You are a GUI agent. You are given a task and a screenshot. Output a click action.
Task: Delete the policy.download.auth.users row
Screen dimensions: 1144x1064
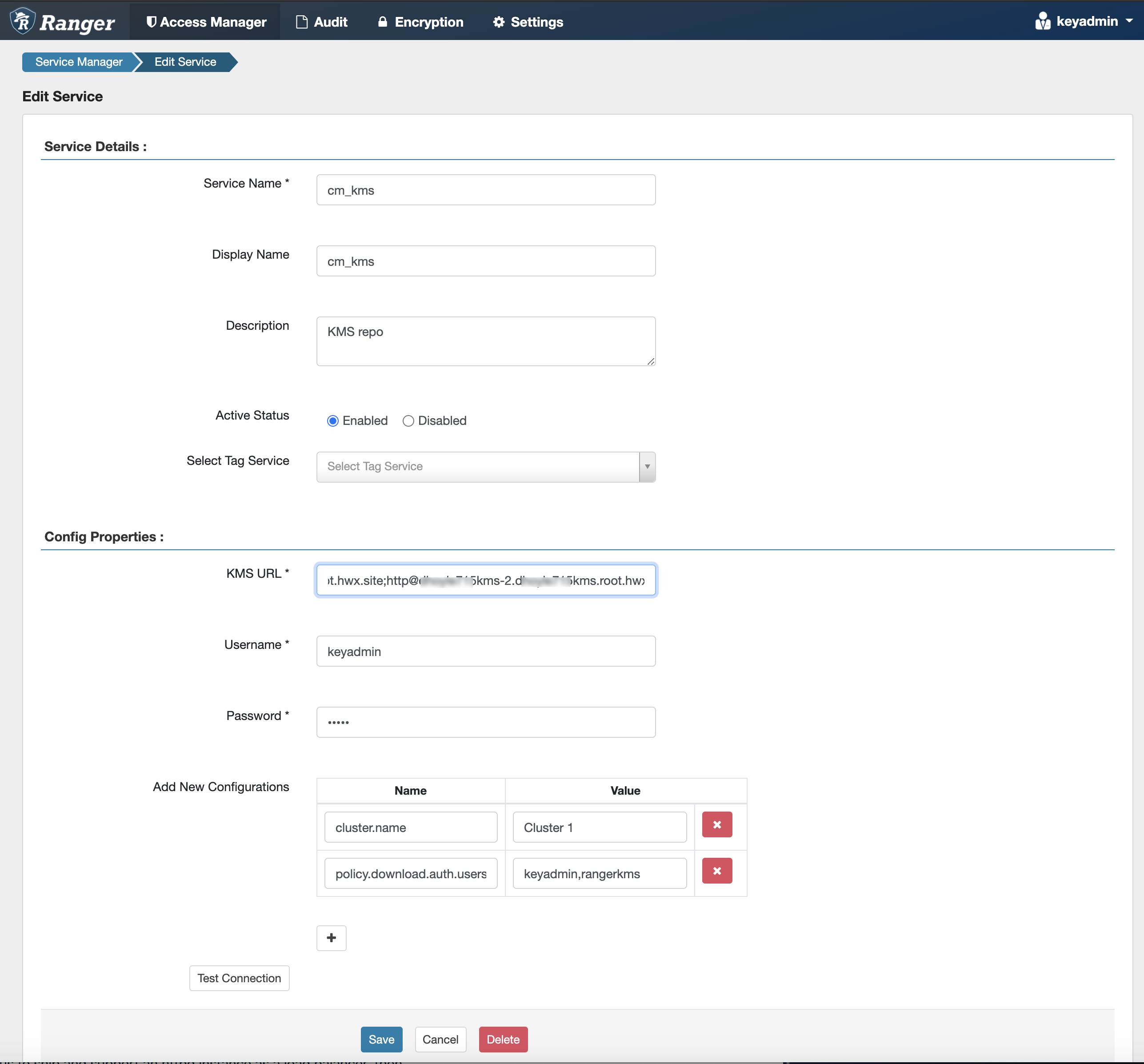pyautogui.click(x=716, y=870)
